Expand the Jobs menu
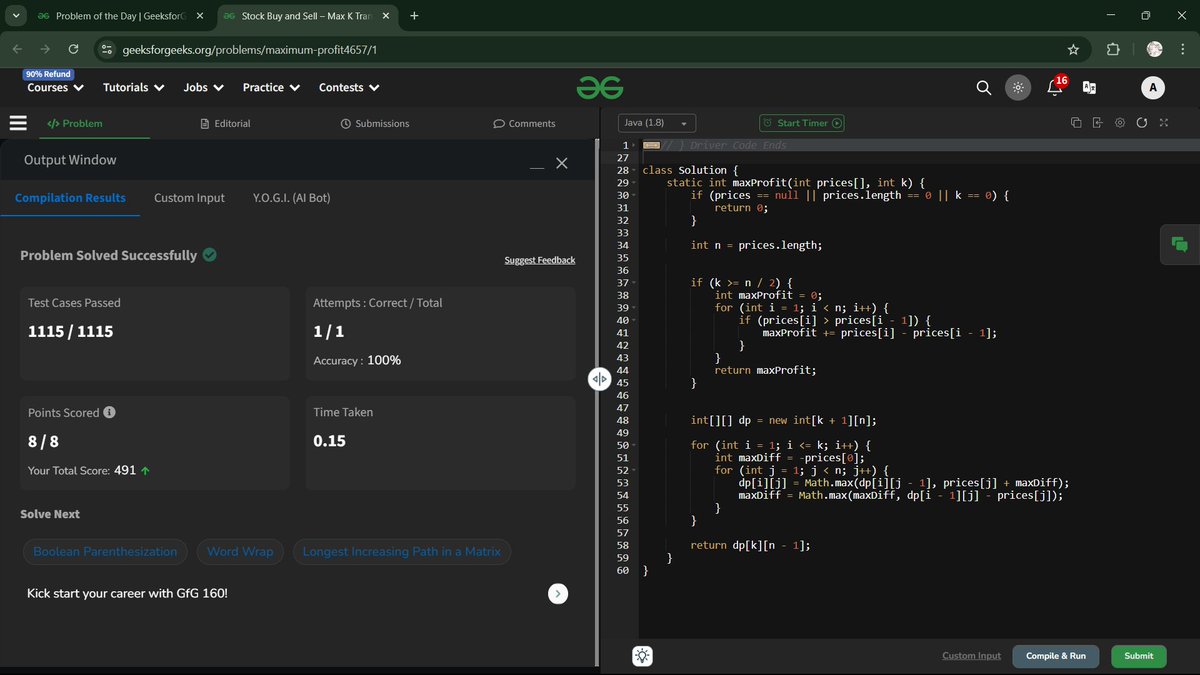Screen dimensions: 1200x675 click(203, 88)
